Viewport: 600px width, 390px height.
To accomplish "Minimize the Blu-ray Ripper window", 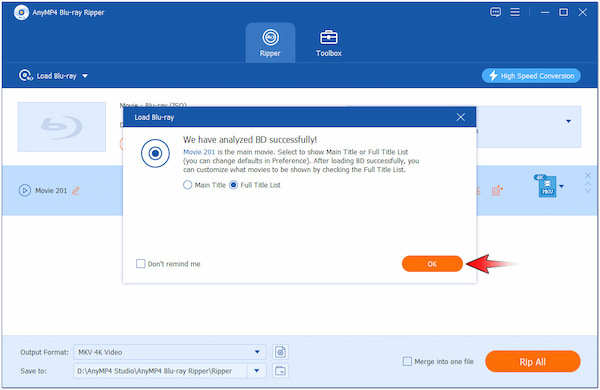I will (x=545, y=12).
